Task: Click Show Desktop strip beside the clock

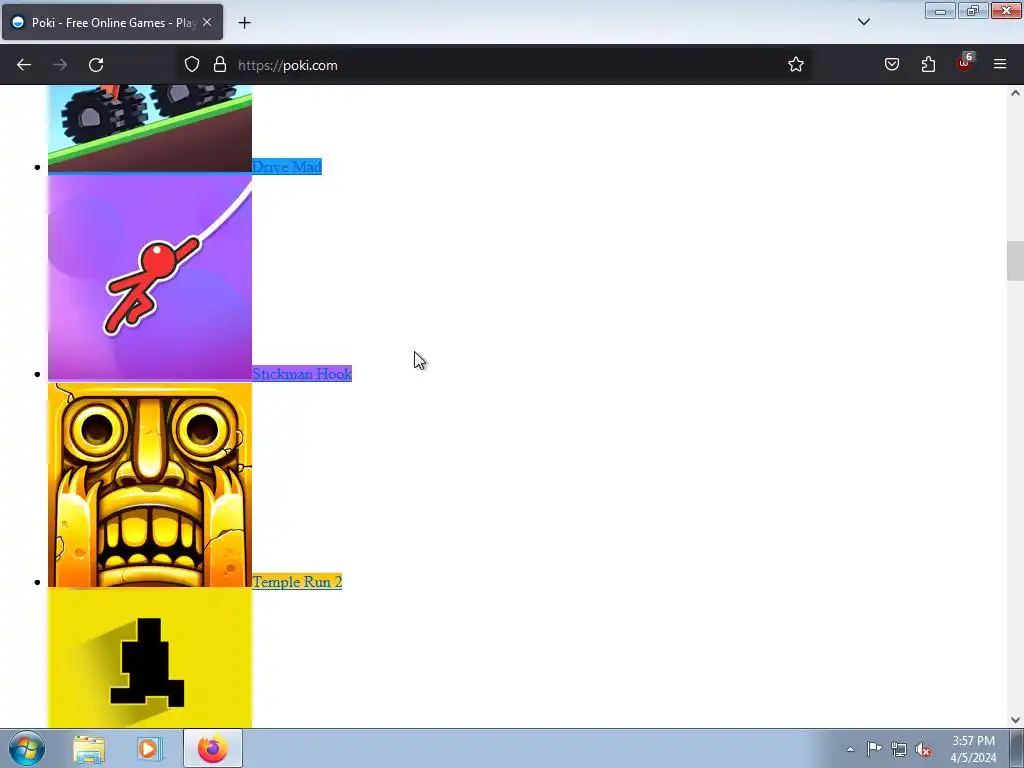Action: pyautogui.click(x=1017, y=748)
